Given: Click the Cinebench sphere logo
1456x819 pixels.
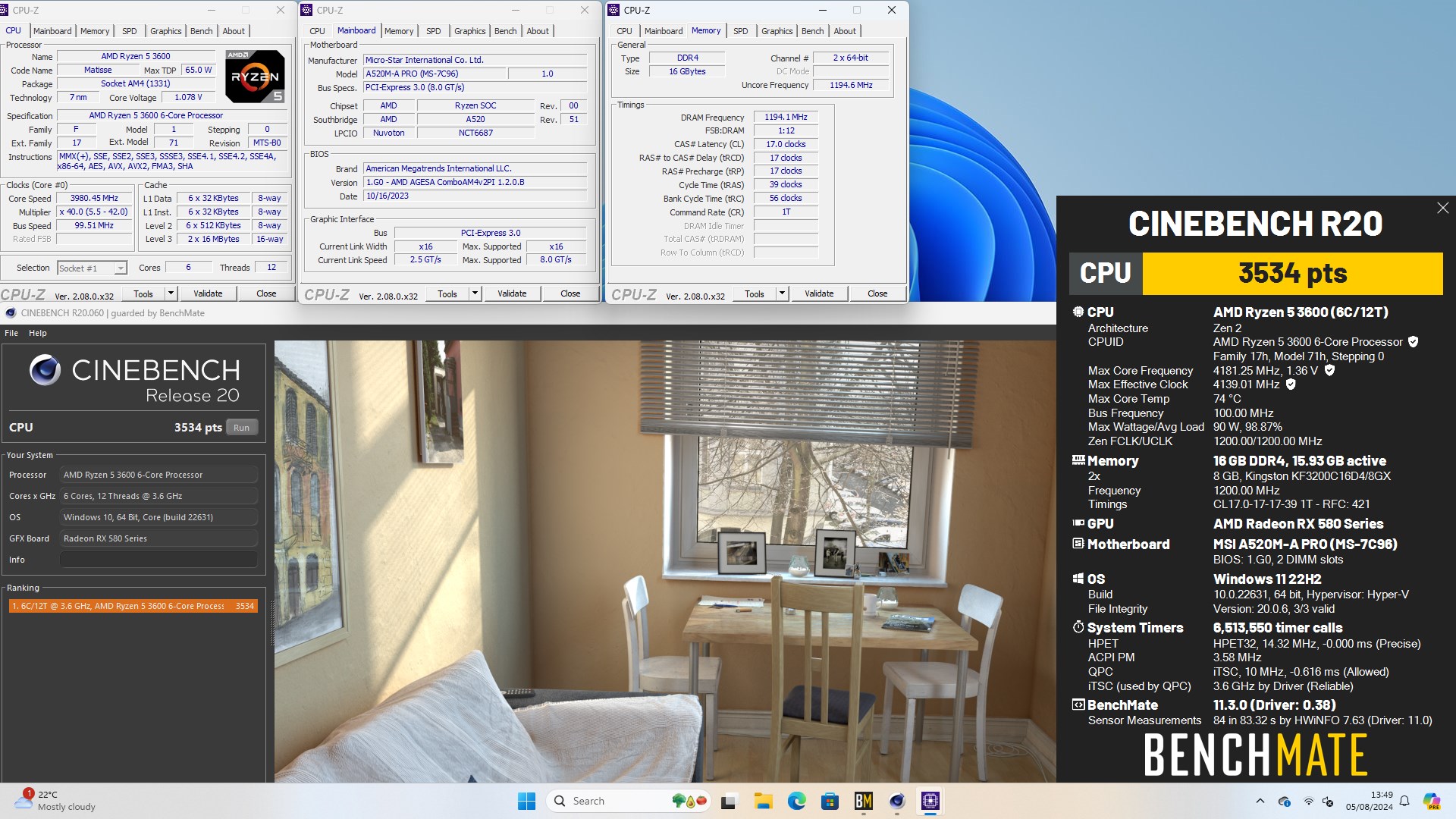Looking at the screenshot, I should 45,370.
